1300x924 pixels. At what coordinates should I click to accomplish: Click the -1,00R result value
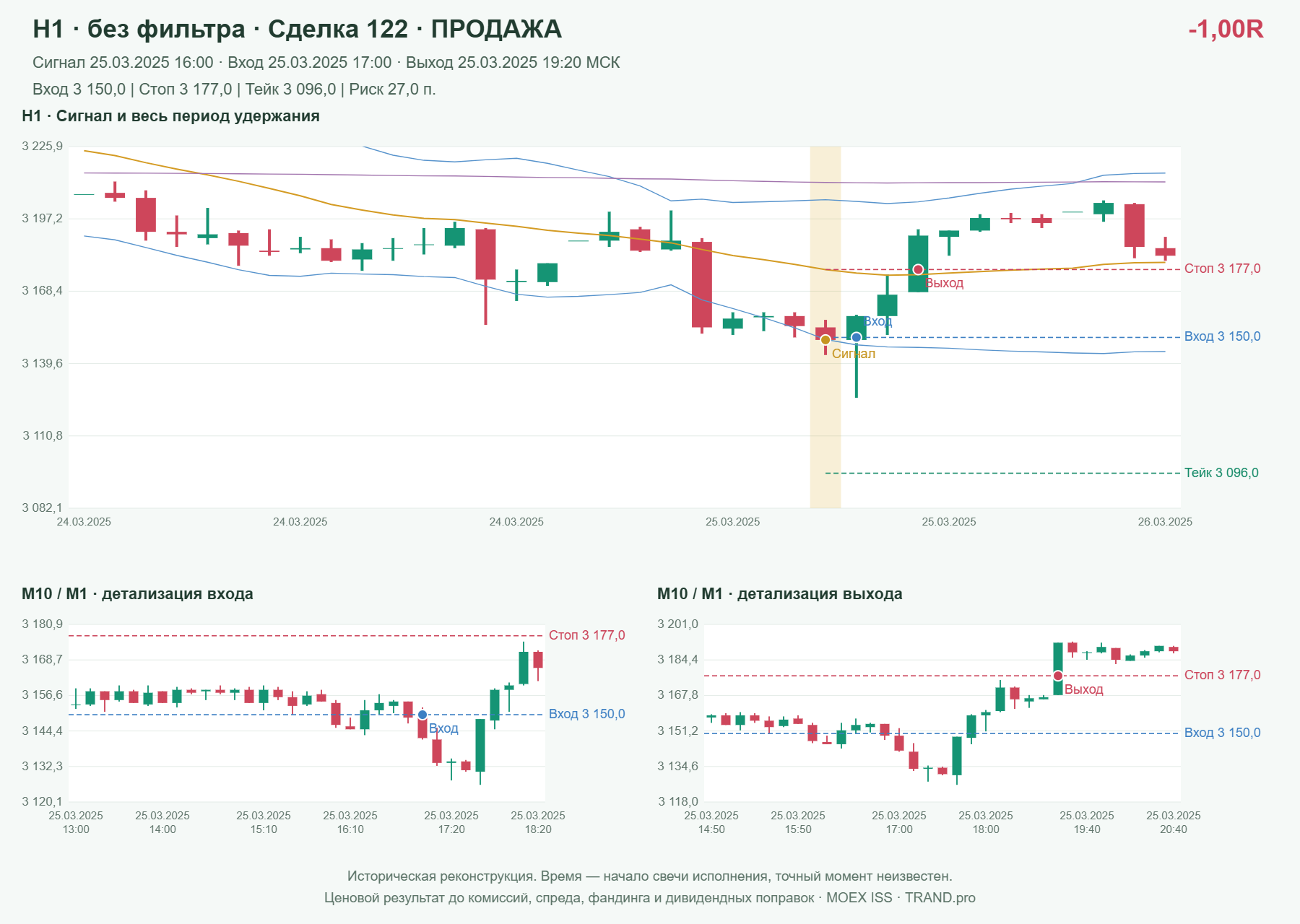tap(1226, 29)
